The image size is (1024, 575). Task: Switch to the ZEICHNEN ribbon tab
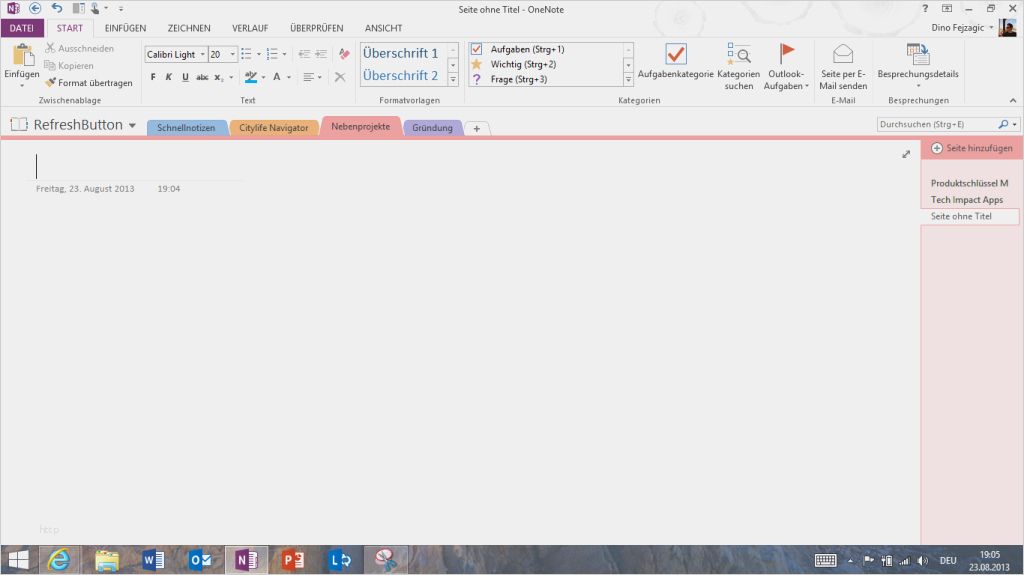[189, 28]
